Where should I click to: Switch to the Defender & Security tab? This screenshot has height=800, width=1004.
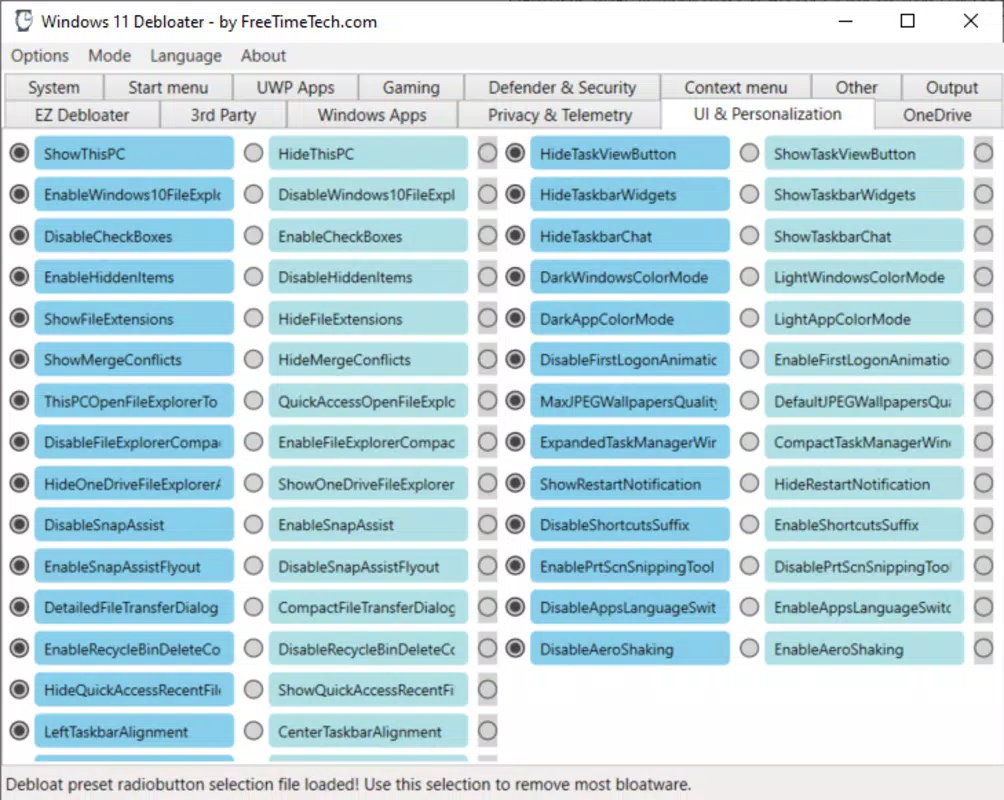[562, 87]
